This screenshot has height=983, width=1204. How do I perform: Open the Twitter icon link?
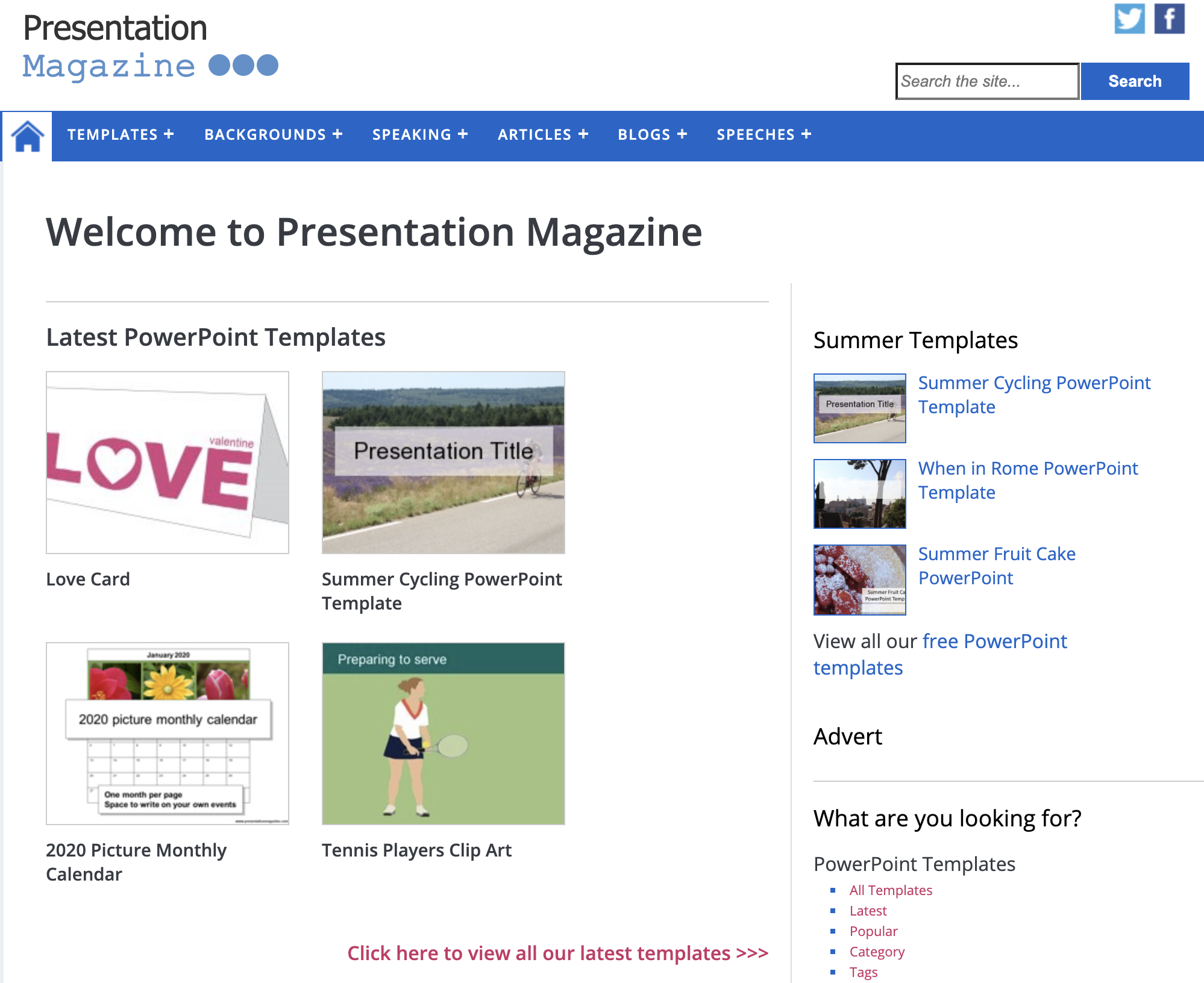pyautogui.click(x=1129, y=19)
